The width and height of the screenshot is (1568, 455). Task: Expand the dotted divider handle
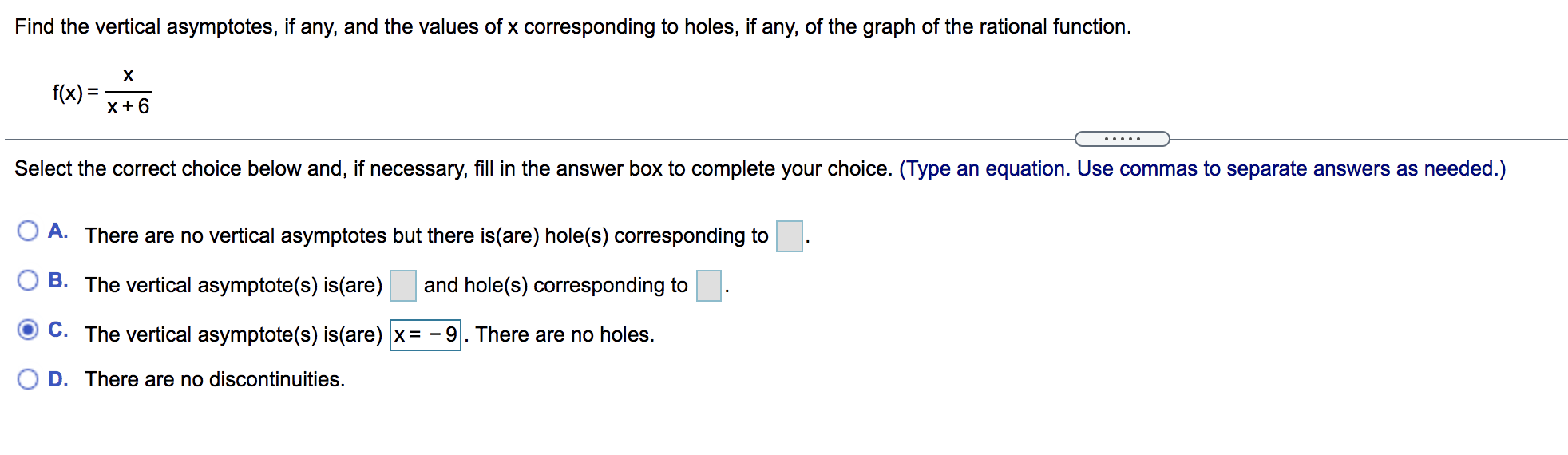1122,139
